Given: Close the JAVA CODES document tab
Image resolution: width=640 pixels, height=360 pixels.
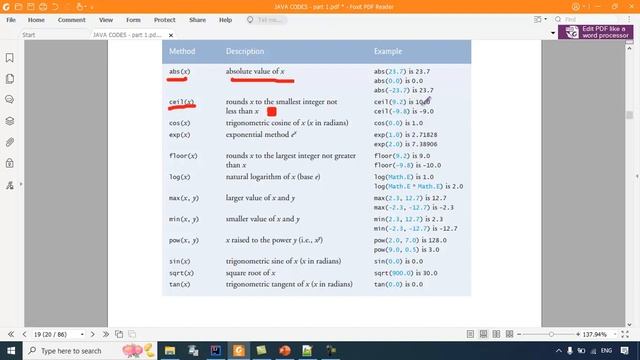Looking at the screenshot, I should point(171,35).
